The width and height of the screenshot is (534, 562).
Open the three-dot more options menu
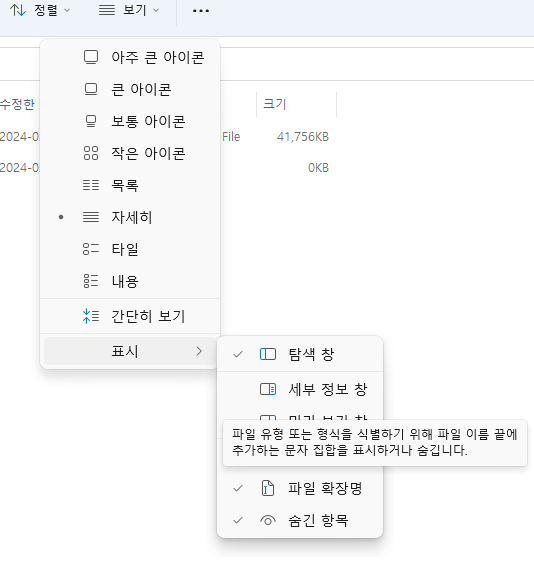click(x=201, y=11)
